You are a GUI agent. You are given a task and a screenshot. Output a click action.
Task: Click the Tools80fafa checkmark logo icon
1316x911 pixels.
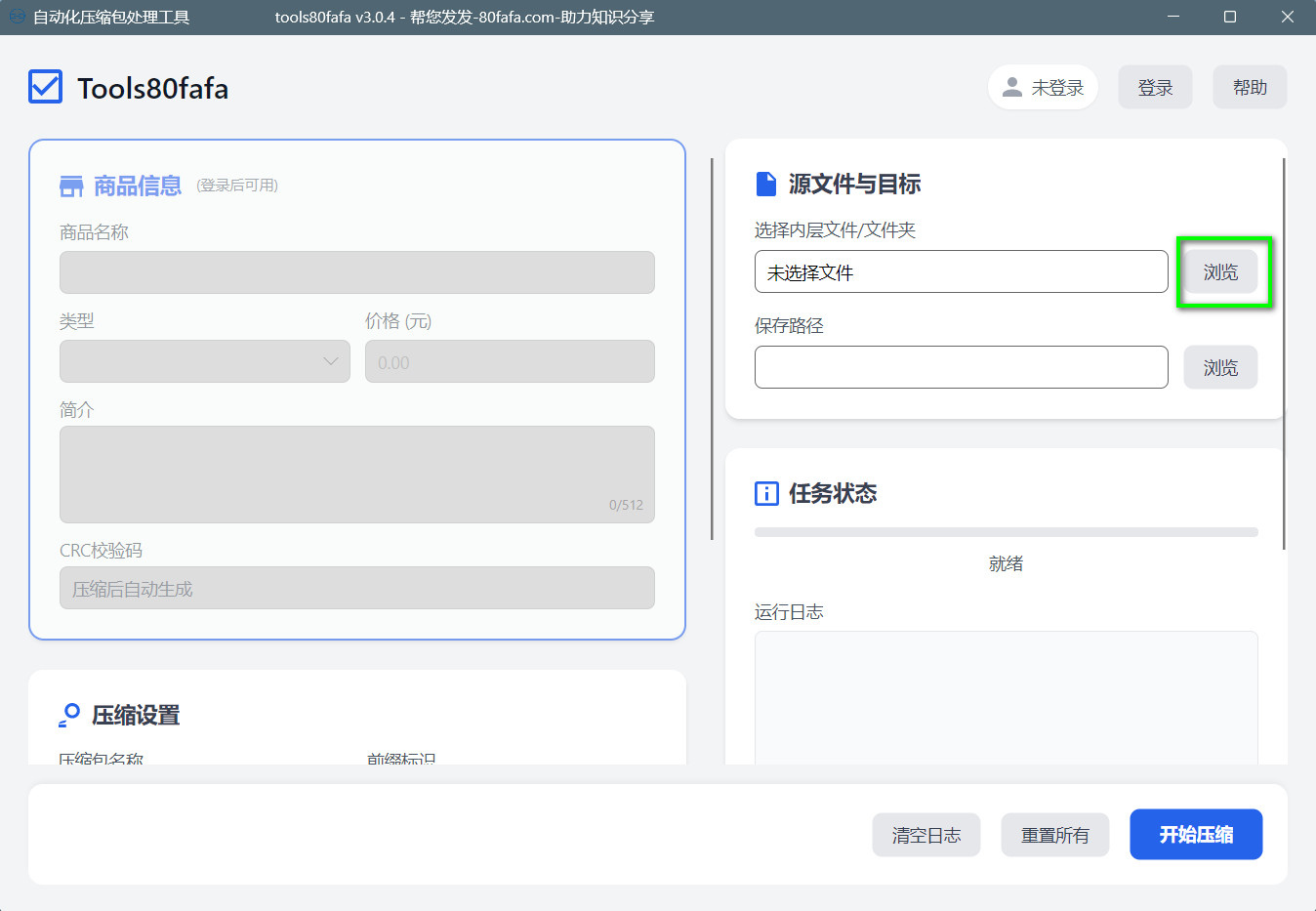46,87
